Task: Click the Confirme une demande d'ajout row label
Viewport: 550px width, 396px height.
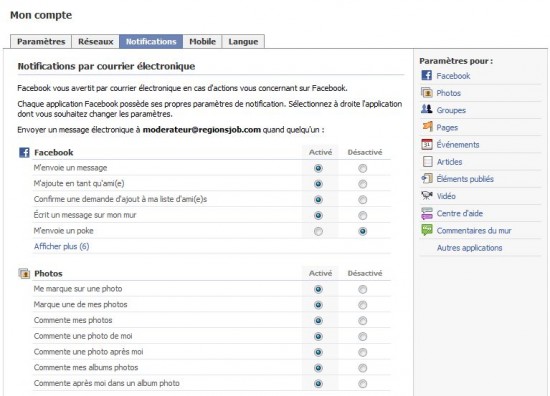Action: click(x=120, y=199)
